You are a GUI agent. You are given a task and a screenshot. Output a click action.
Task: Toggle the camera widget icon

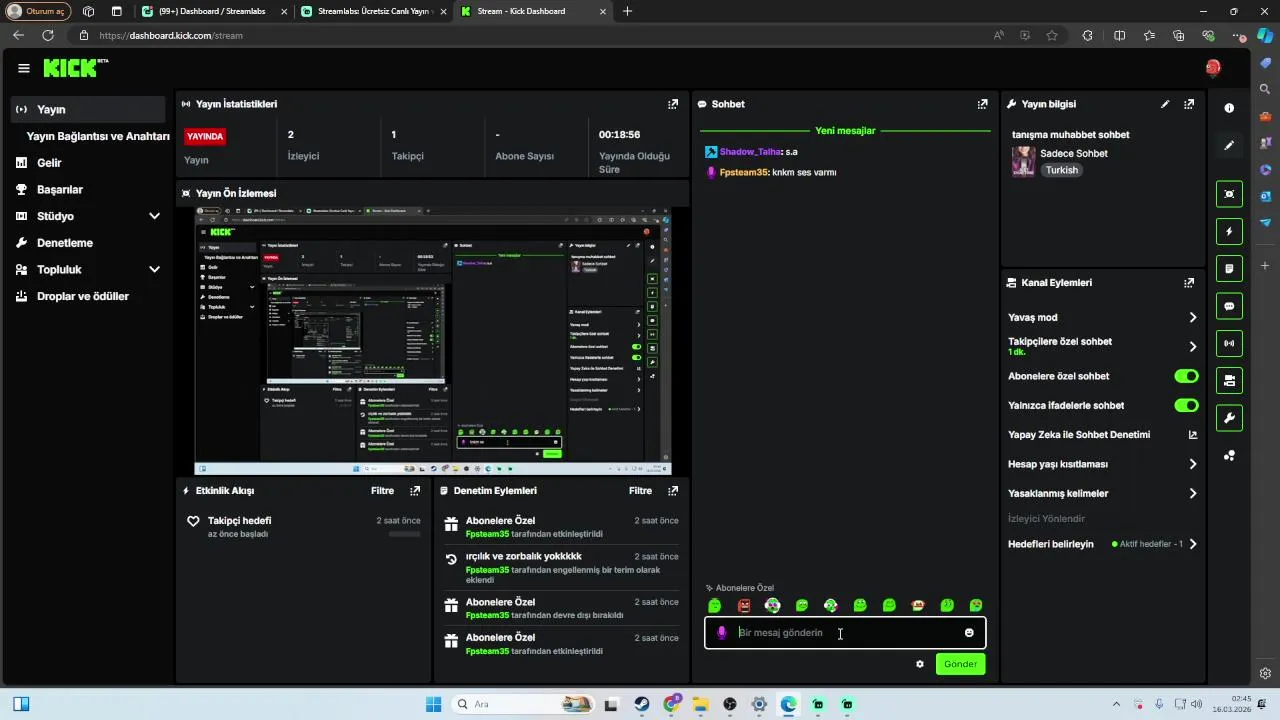(1229, 381)
